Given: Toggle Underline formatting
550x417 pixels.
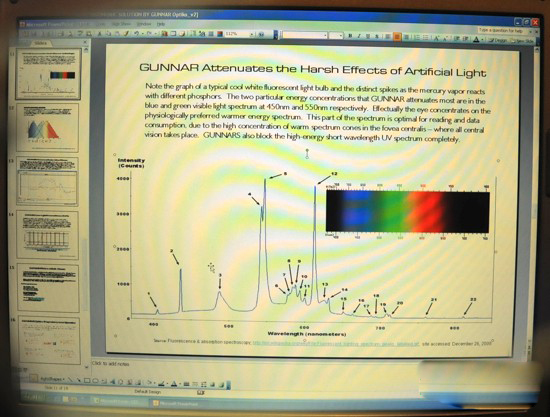Looking at the screenshot, I should click(x=368, y=36).
